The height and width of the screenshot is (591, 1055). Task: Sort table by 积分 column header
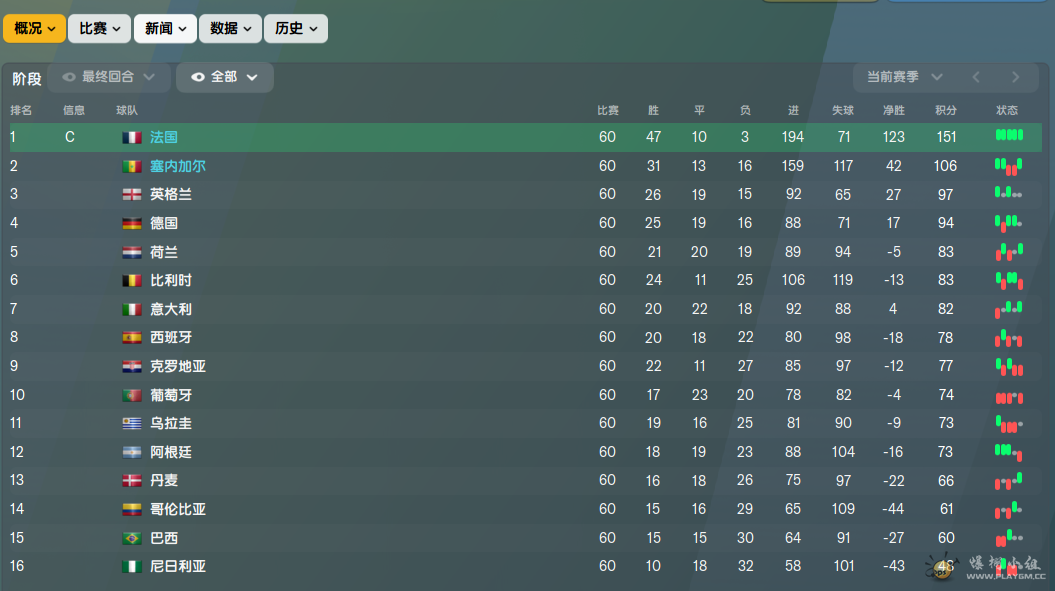click(945, 110)
